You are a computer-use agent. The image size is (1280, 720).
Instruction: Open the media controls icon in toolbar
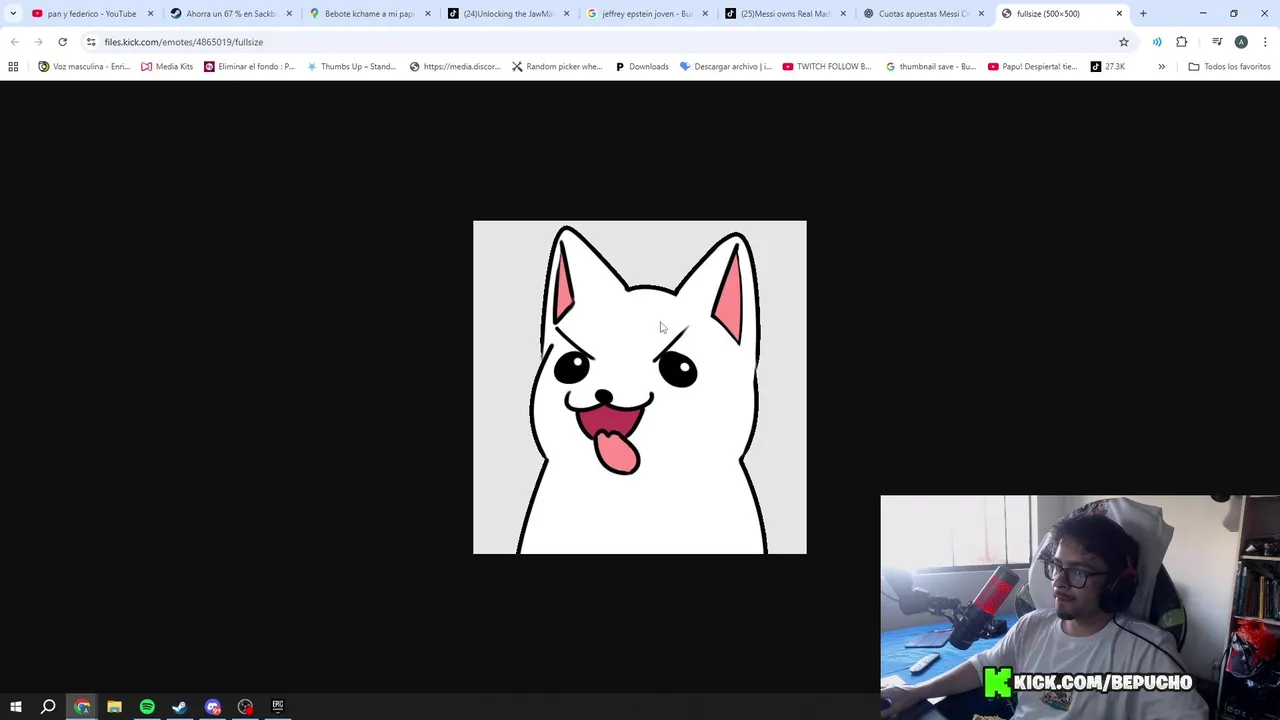coord(1217,42)
